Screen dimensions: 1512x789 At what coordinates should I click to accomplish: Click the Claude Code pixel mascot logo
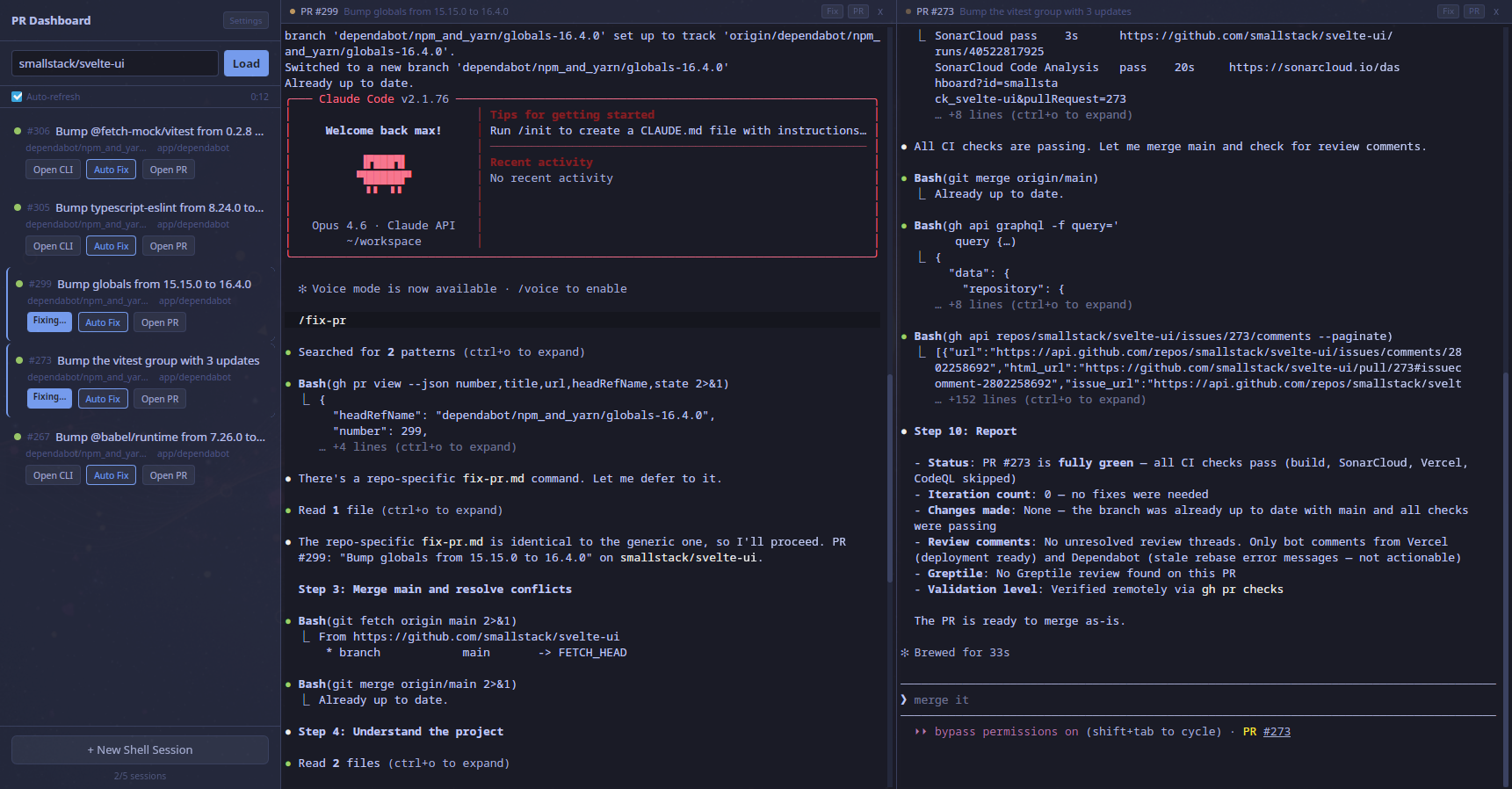pyautogui.click(x=384, y=173)
